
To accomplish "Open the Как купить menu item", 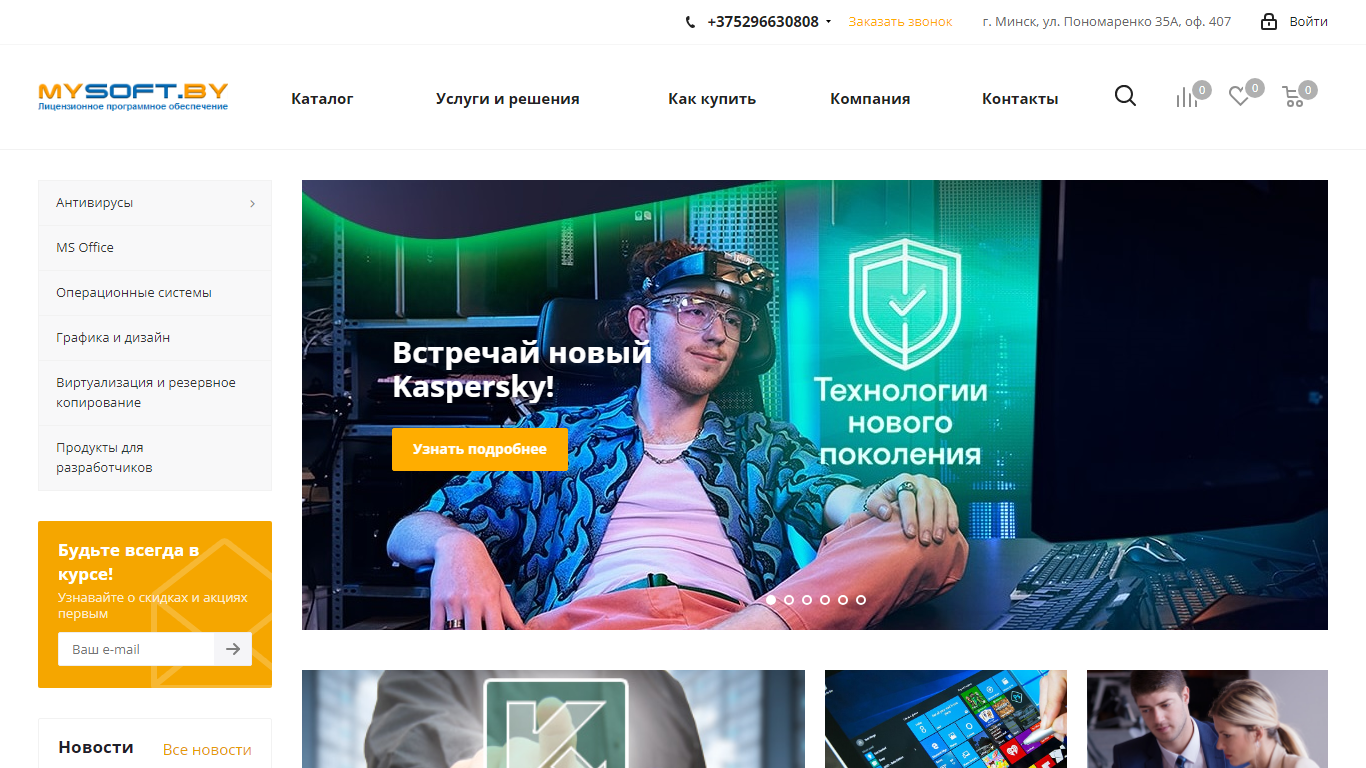I will tap(712, 98).
